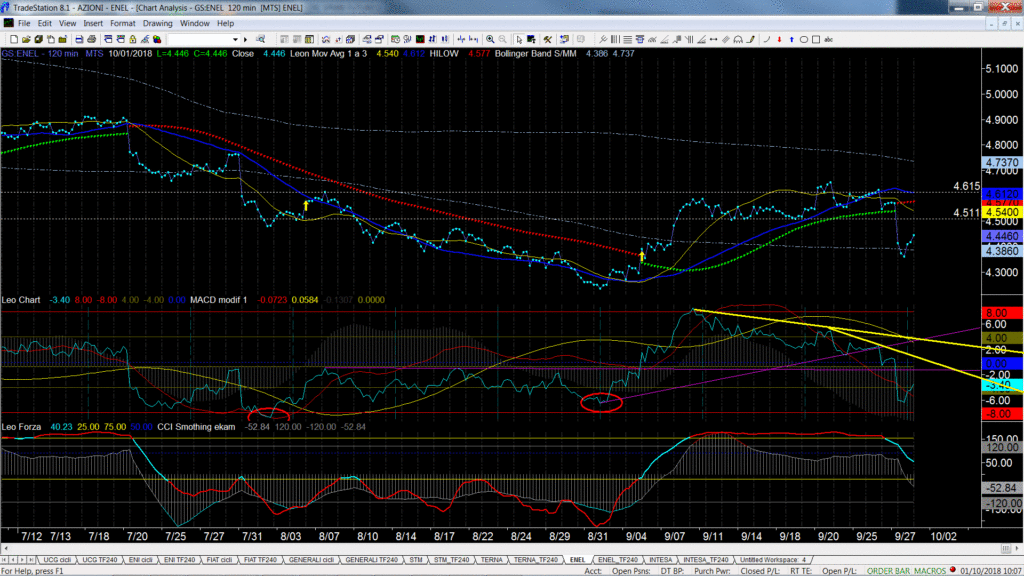The width and height of the screenshot is (1024, 576).
Task: Click the padlock toolbar icon
Action: pos(133,40)
